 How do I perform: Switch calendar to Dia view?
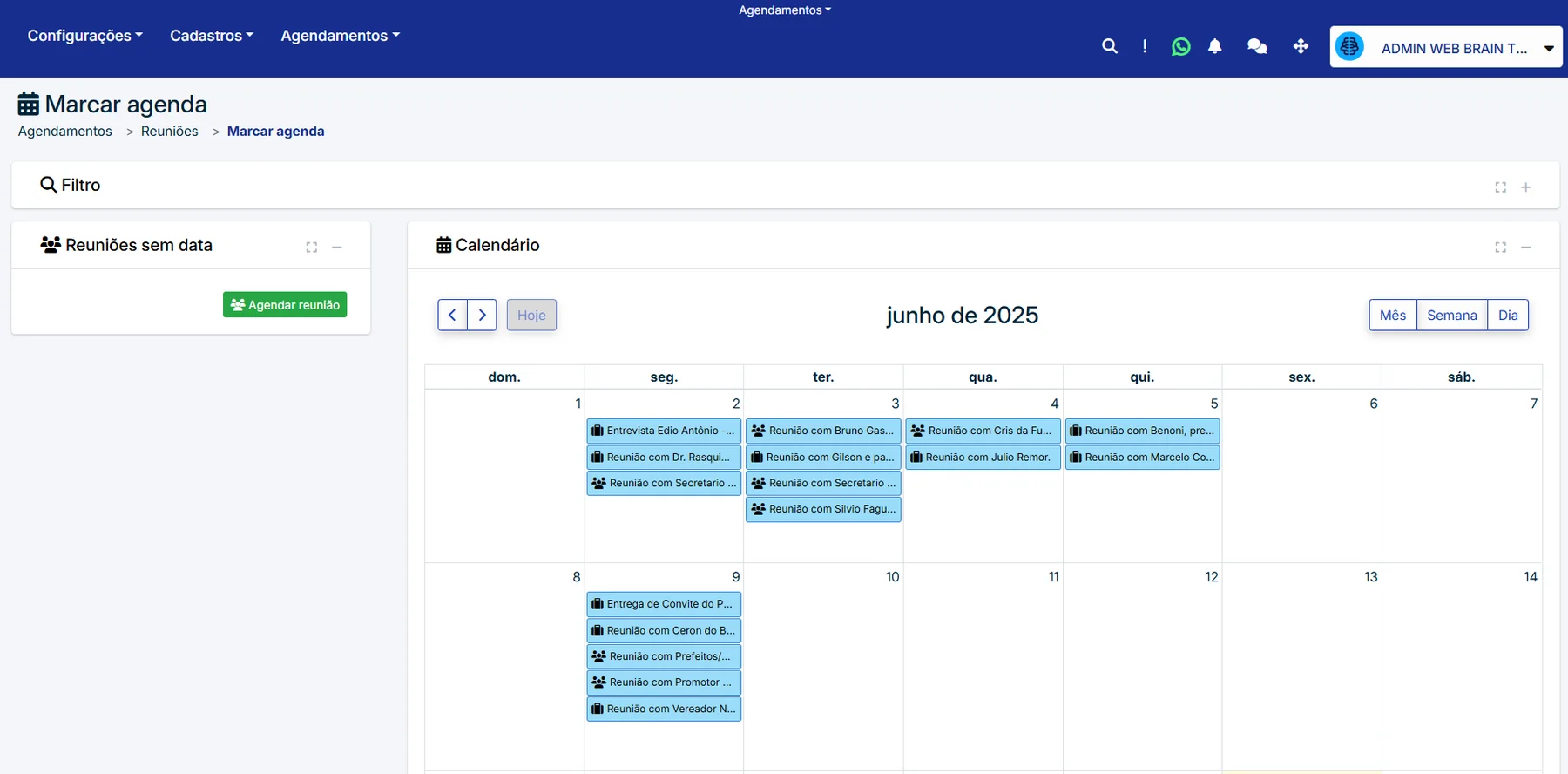click(1508, 315)
